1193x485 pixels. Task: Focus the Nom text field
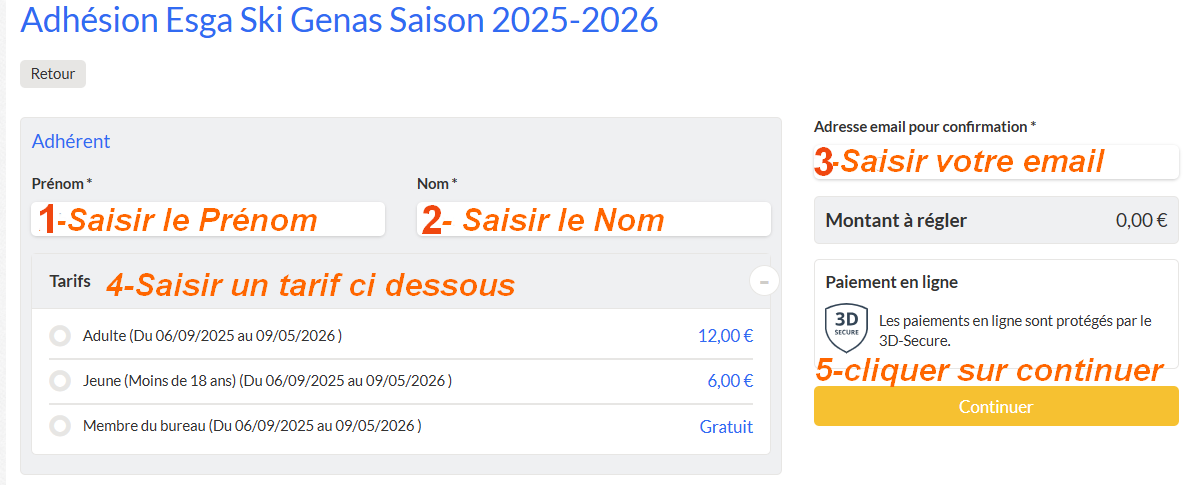point(593,220)
